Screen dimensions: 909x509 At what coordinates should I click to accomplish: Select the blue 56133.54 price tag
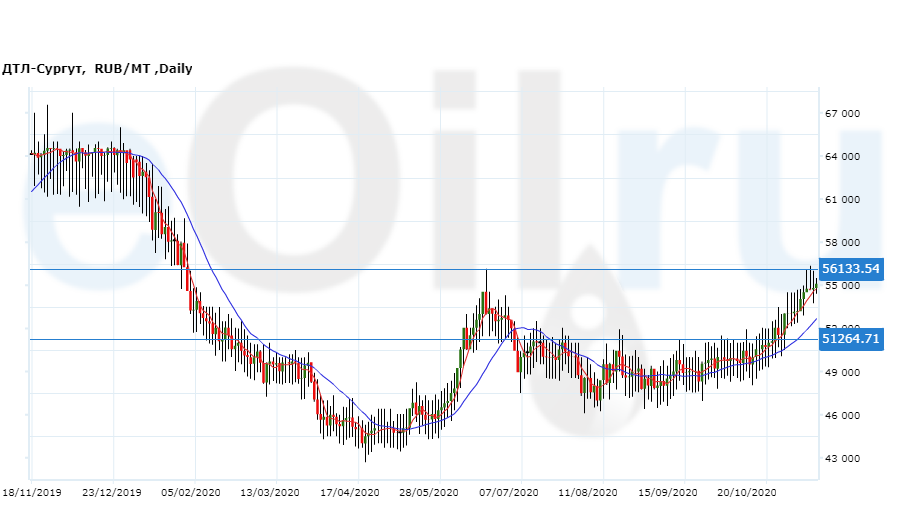tap(849, 269)
